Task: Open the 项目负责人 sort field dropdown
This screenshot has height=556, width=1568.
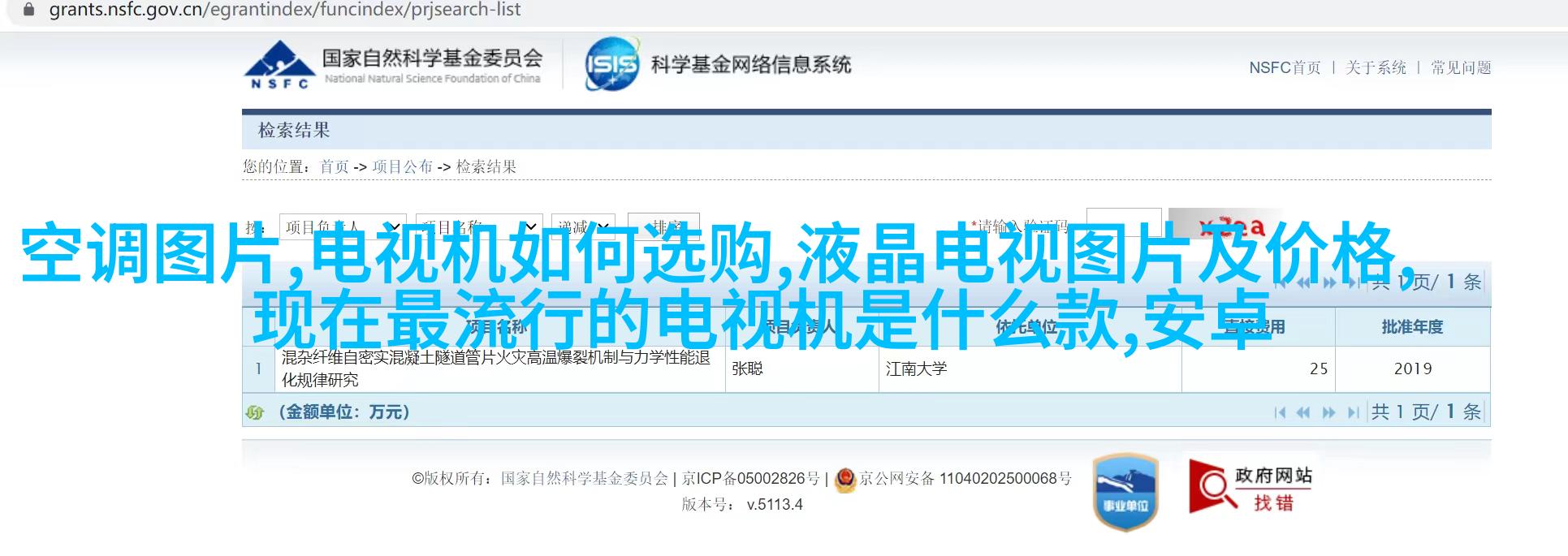Action: click(x=343, y=226)
